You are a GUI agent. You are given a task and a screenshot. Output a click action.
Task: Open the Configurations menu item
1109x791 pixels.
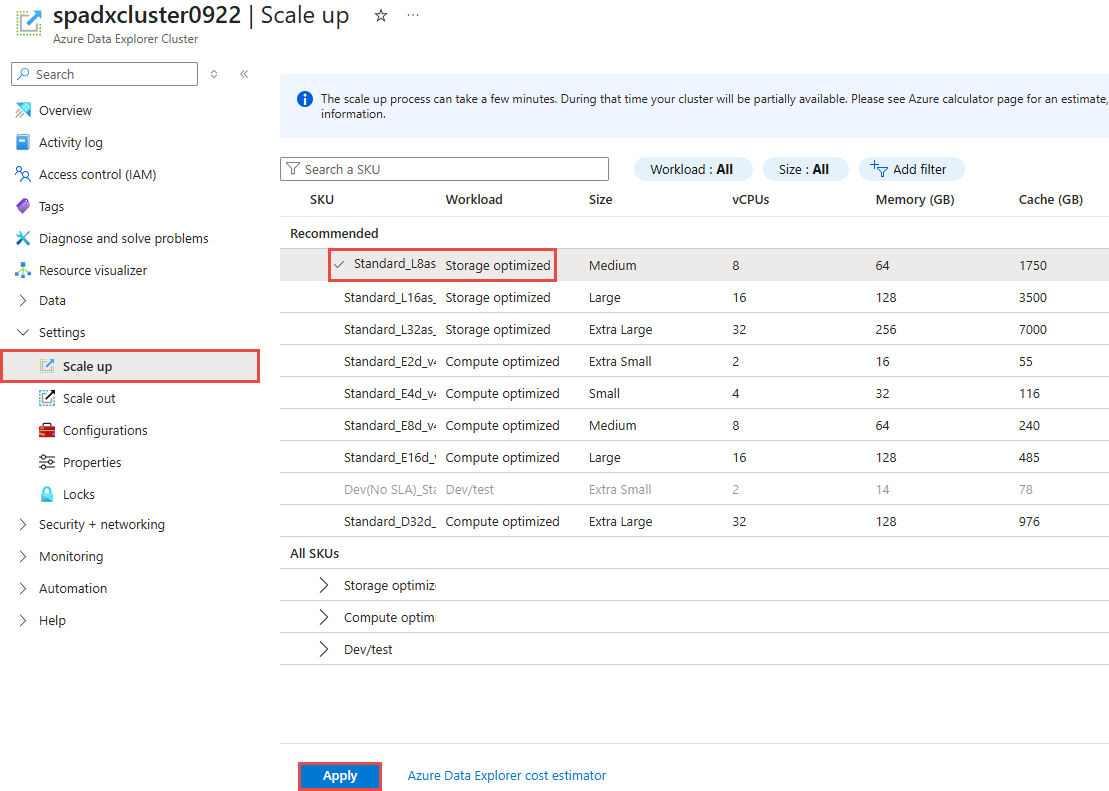[105, 430]
